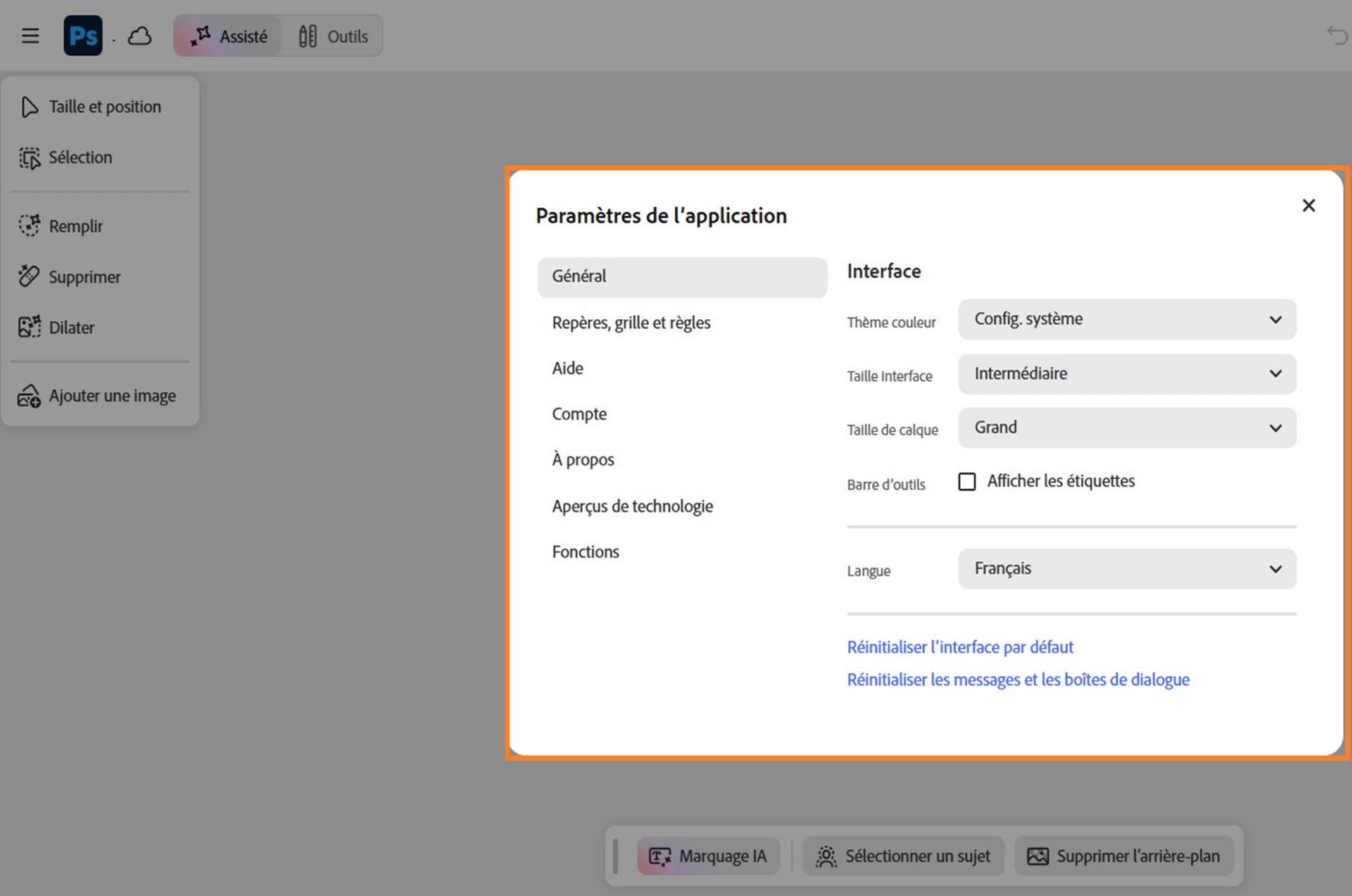Click Ajouter une image icon

(x=29, y=396)
